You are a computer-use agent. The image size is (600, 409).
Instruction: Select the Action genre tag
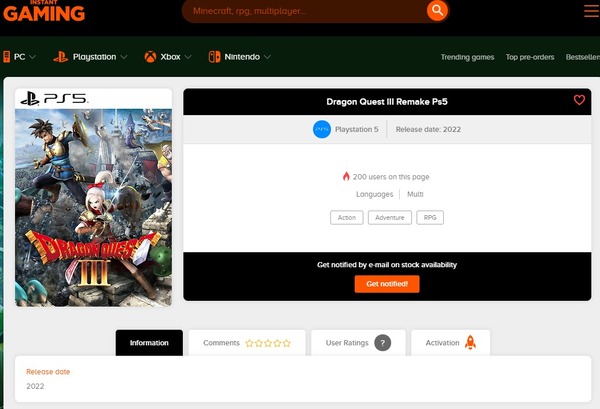tap(347, 217)
